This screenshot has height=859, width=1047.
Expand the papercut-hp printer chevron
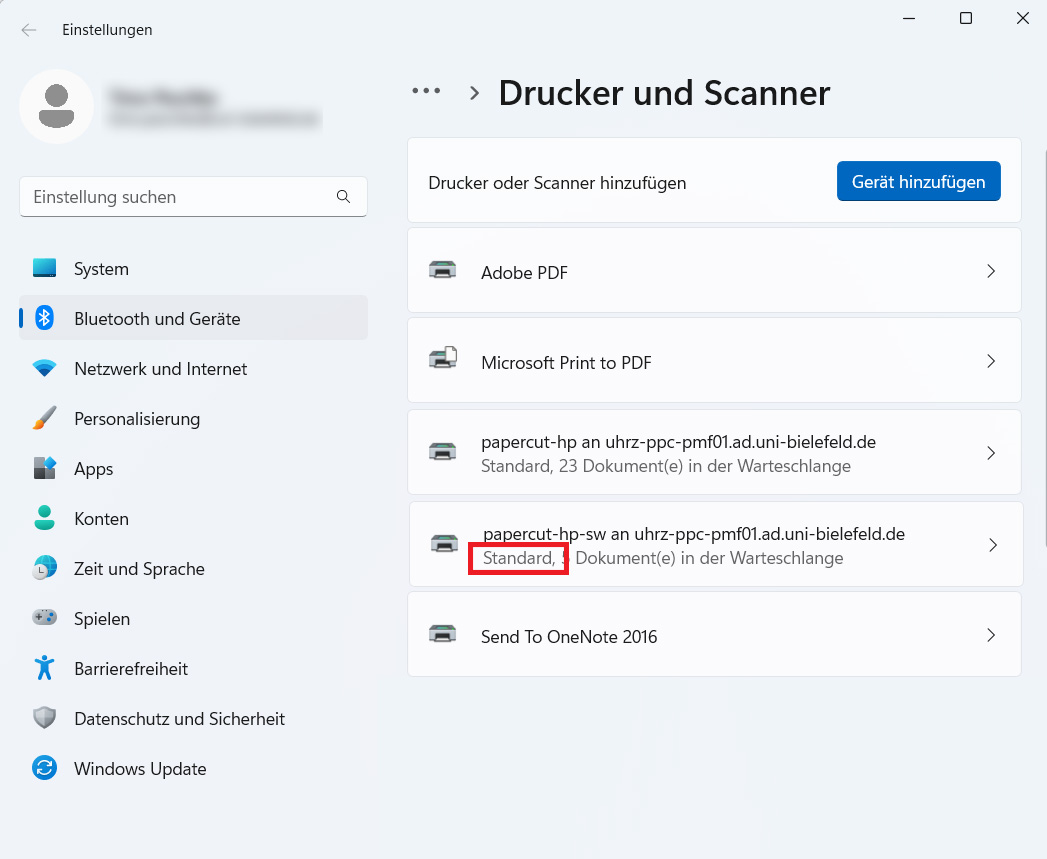991,453
